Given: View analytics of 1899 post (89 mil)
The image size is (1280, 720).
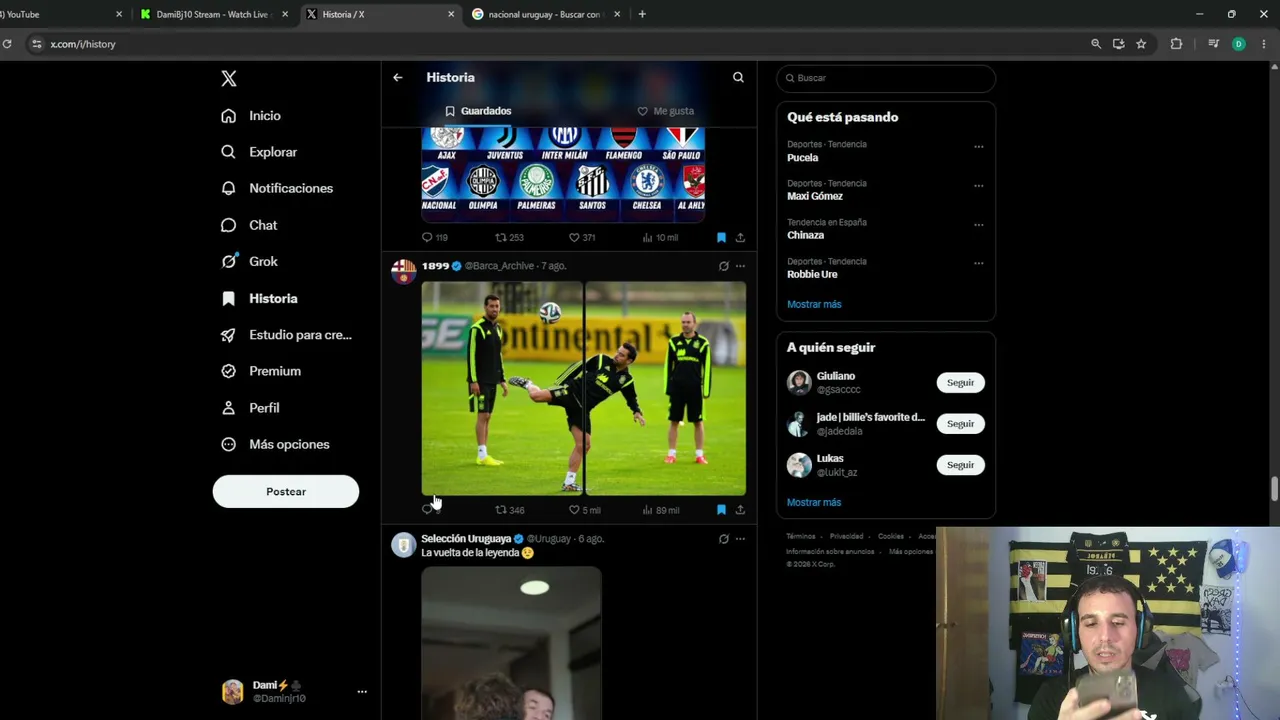Looking at the screenshot, I should [660, 510].
